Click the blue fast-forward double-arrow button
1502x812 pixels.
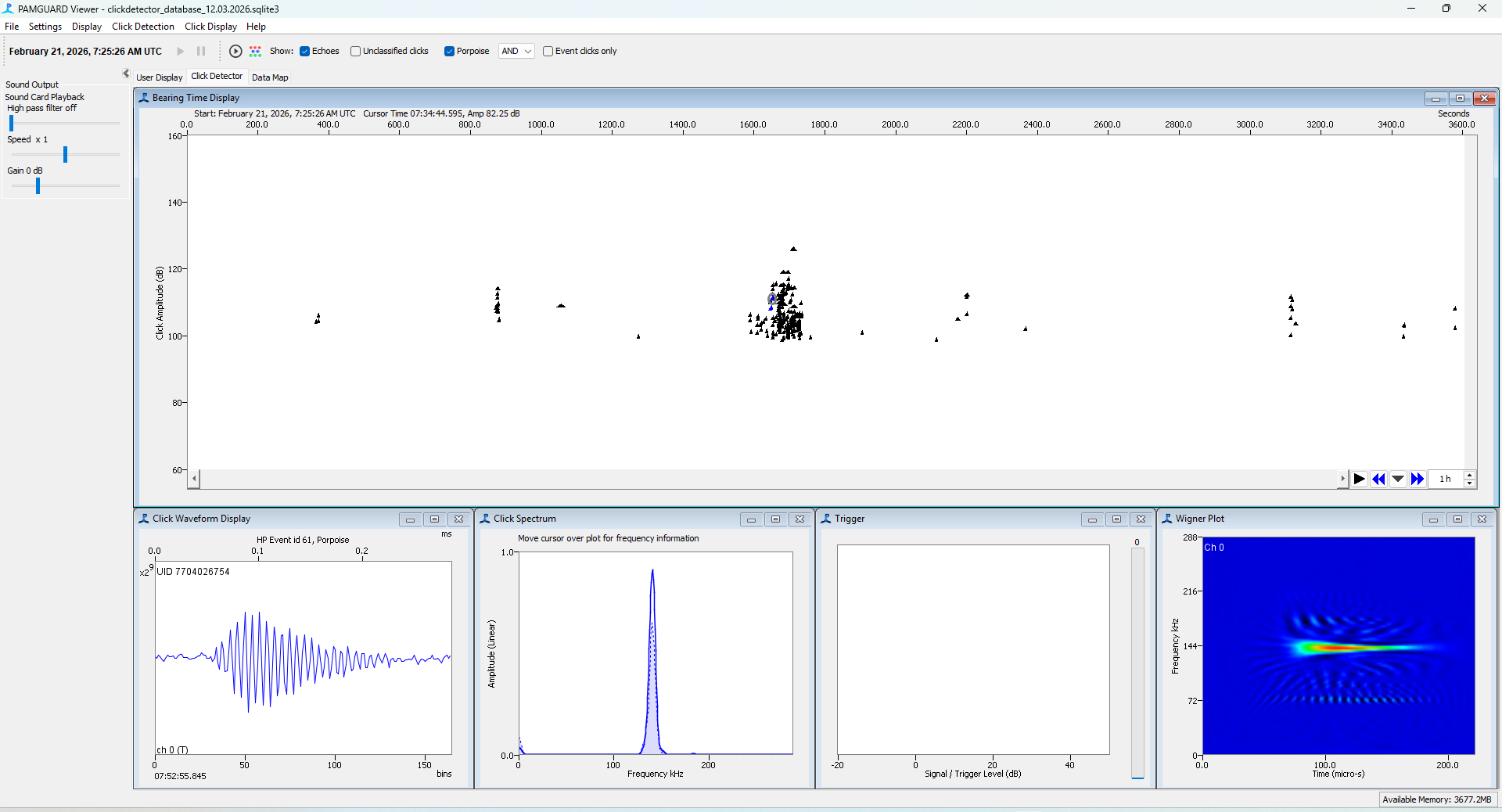[1418, 479]
